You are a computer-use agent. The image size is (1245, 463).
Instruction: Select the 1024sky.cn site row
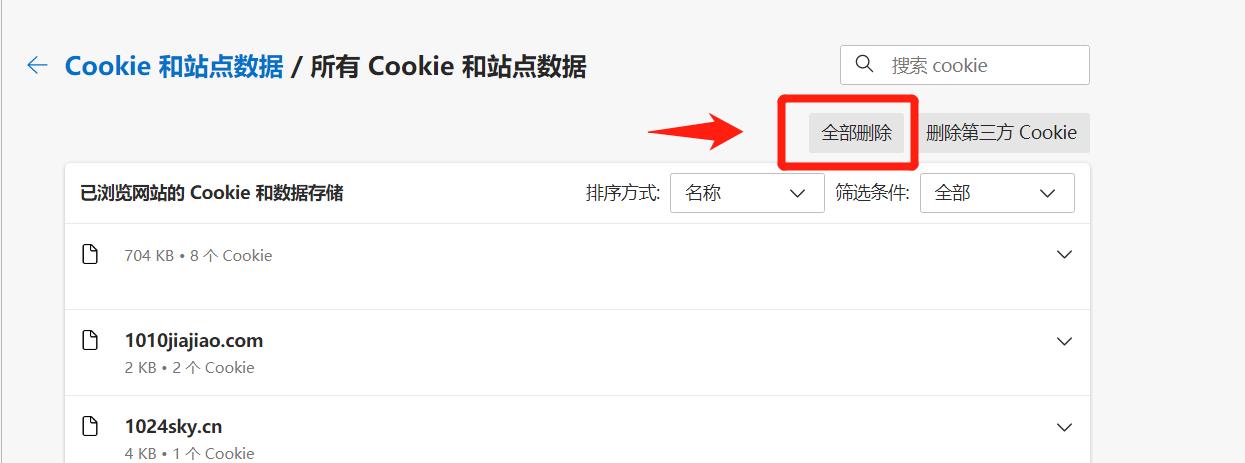[577, 430]
